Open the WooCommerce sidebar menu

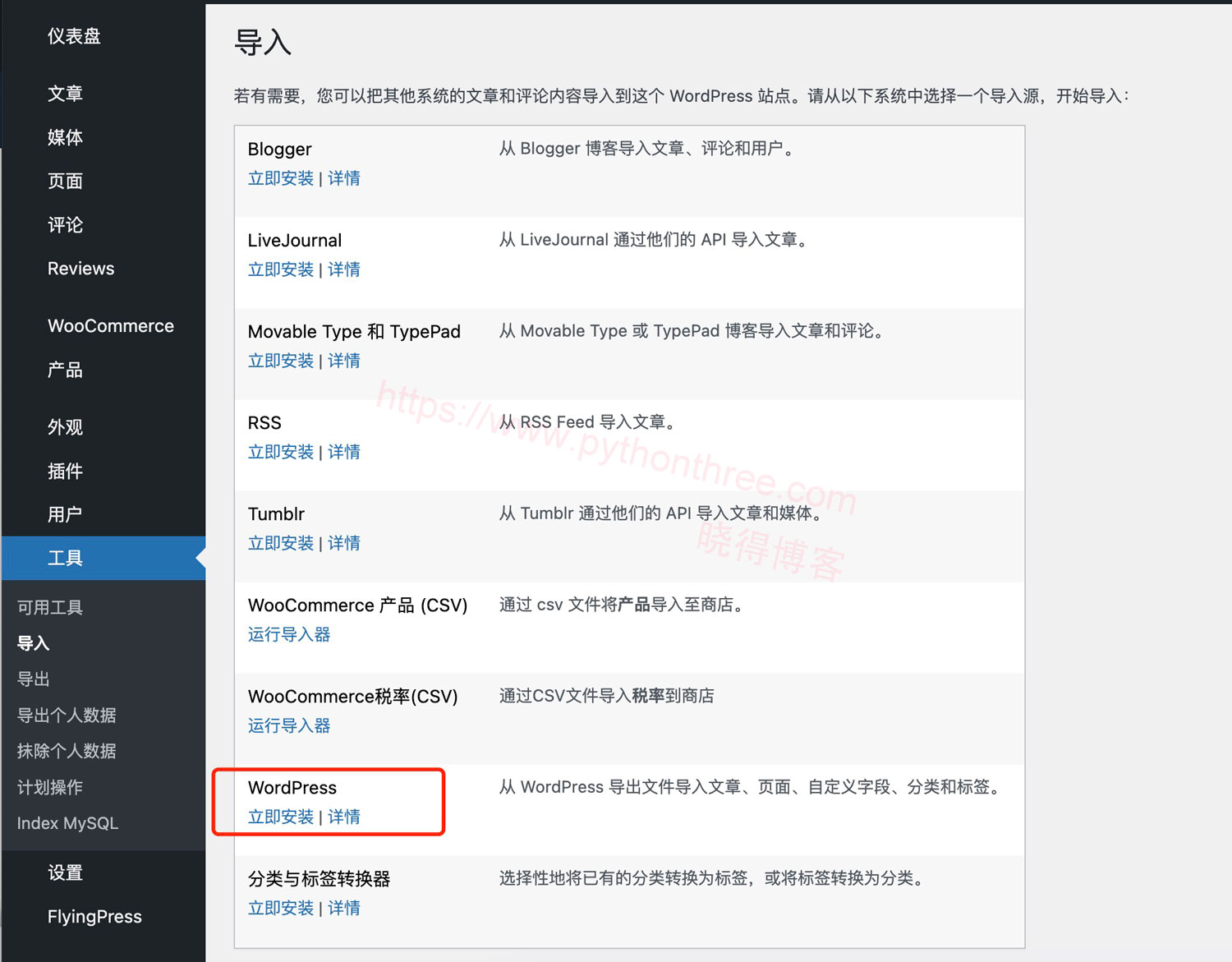111,326
